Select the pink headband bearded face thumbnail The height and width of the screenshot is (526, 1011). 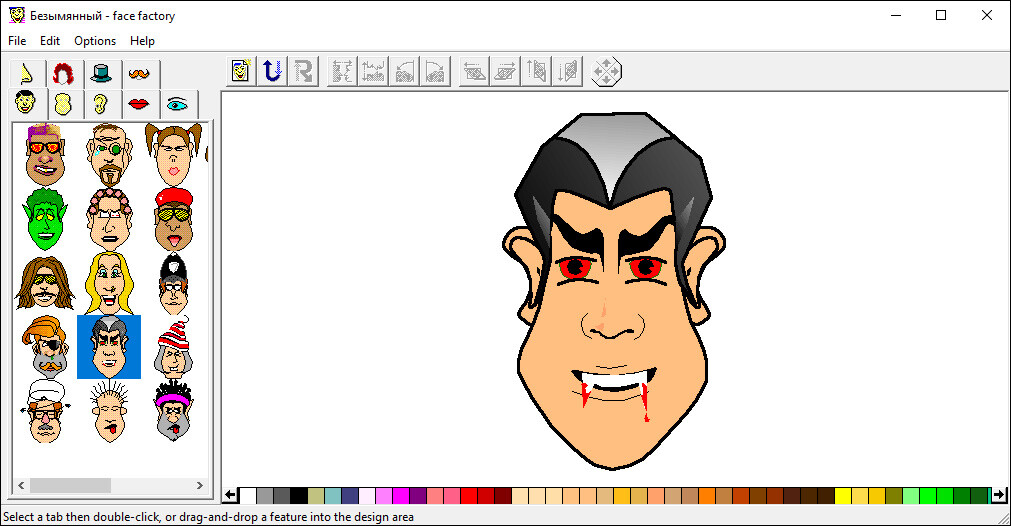(x=173, y=411)
